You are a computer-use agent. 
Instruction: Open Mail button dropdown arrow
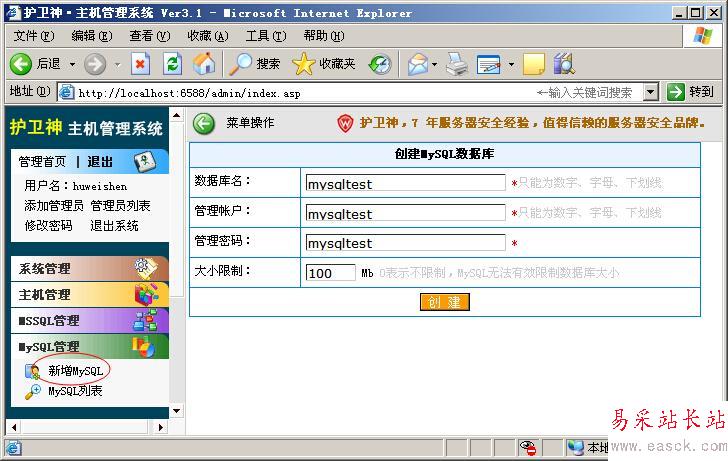[435, 64]
